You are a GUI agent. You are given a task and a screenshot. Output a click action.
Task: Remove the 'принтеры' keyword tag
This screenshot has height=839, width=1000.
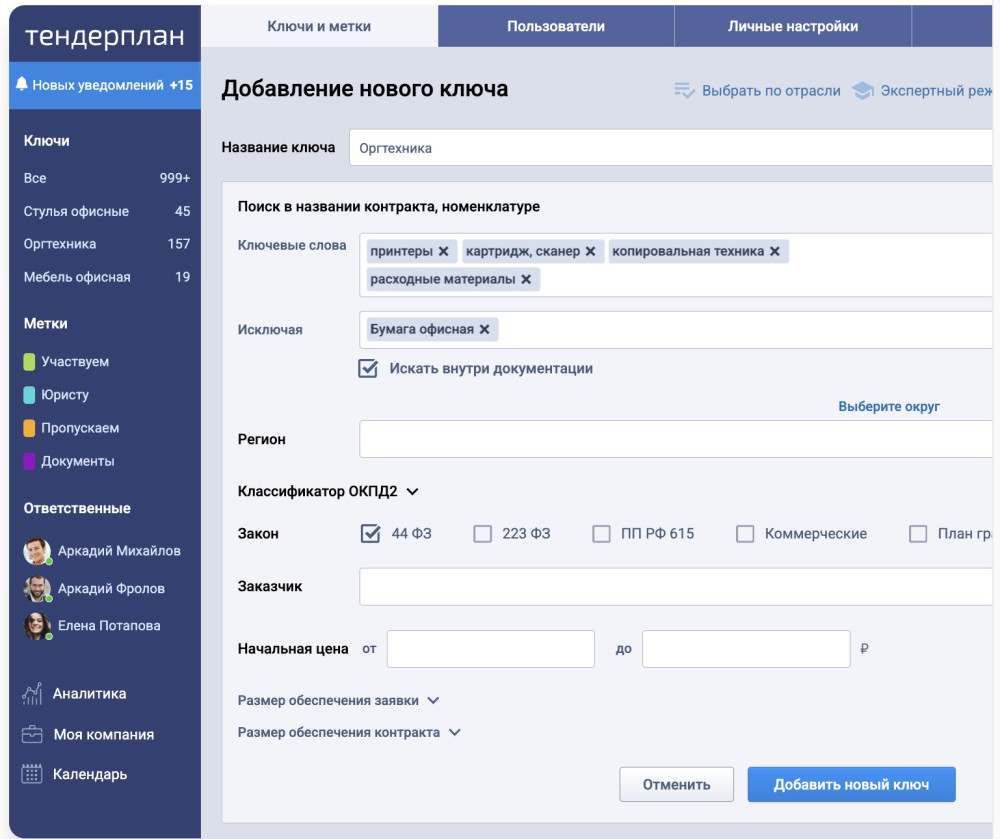click(443, 252)
